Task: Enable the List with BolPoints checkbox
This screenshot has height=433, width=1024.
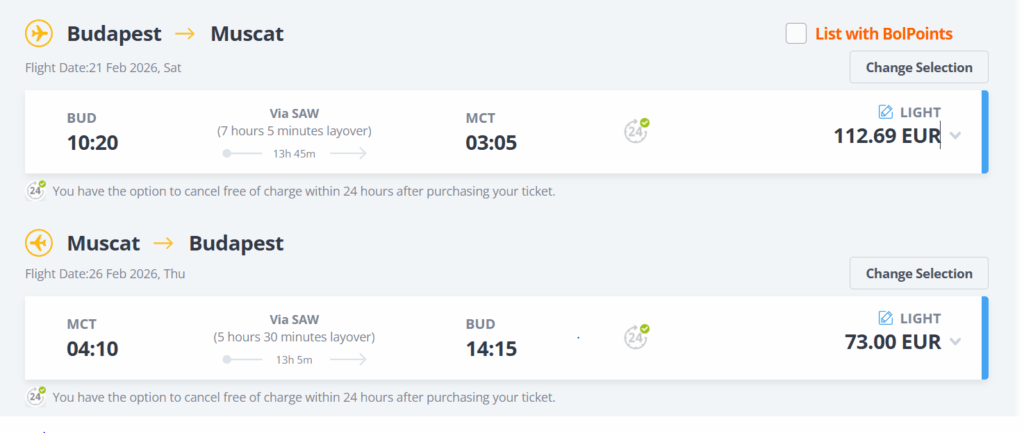Action: [x=796, y=34]
